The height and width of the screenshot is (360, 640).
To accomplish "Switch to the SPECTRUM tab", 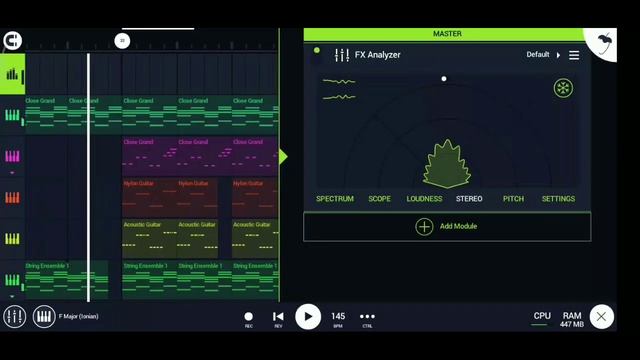I will click(x=335, y=199).
